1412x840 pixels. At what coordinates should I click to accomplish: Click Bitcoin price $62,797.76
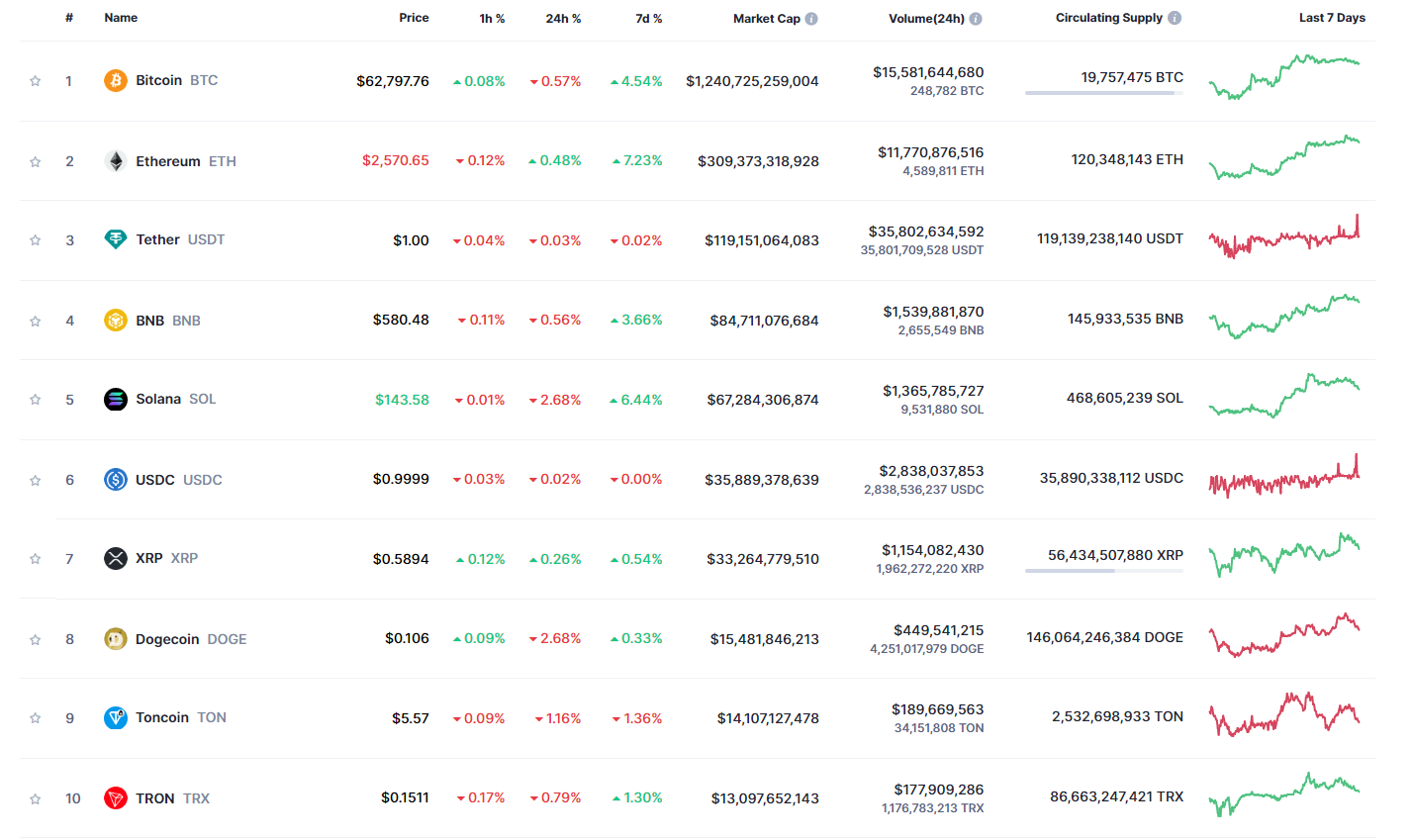coord(393,81)
